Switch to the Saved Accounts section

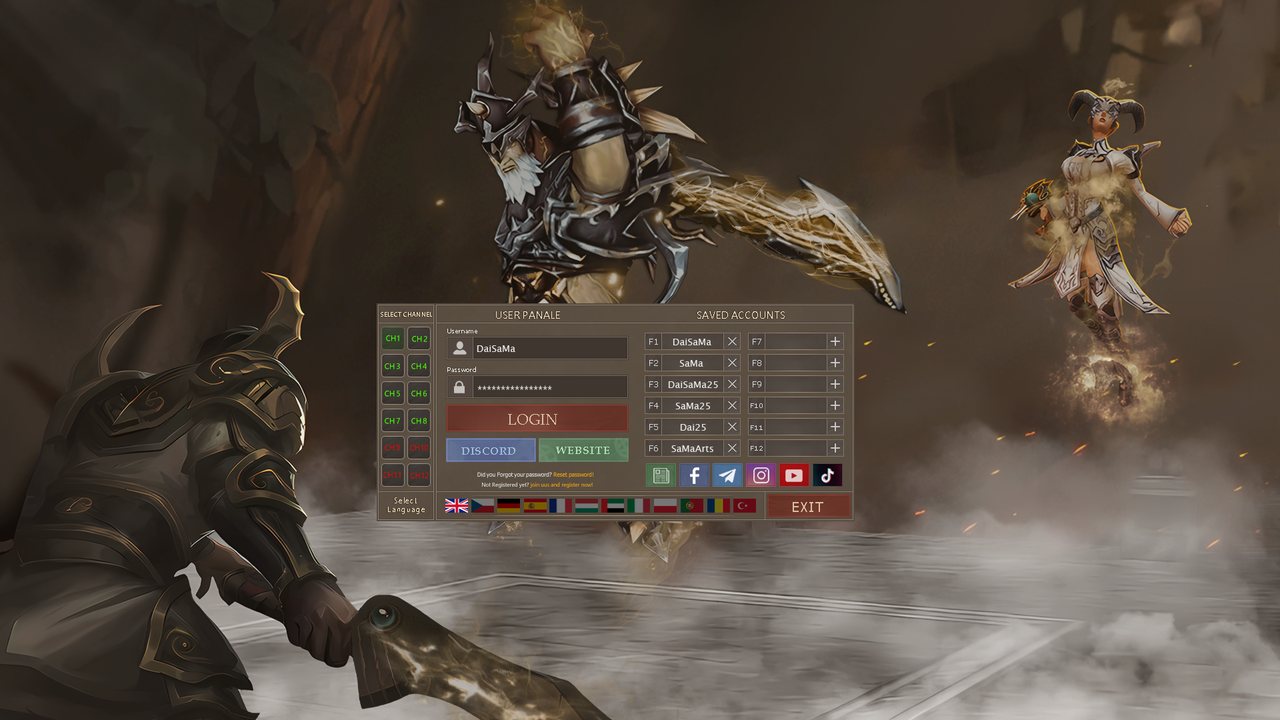click(x=739, y=314)
